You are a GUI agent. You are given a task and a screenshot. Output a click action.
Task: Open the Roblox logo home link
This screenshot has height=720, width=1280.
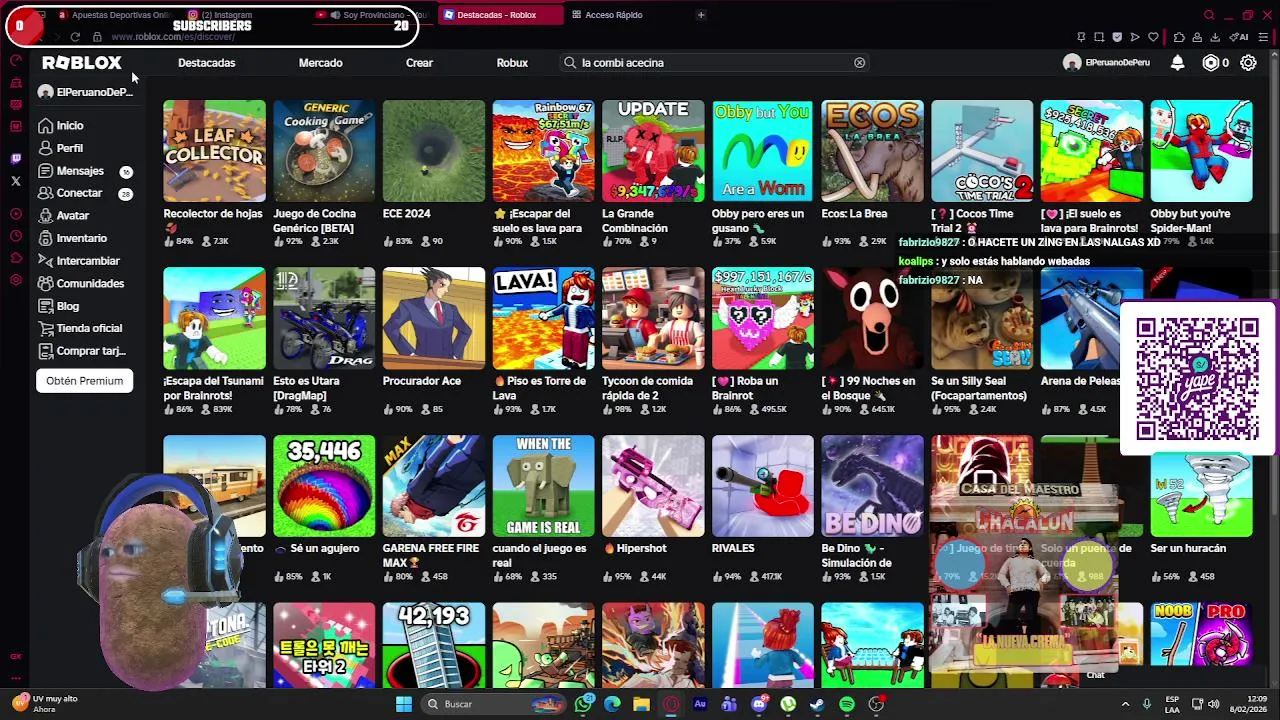point(81,63)
